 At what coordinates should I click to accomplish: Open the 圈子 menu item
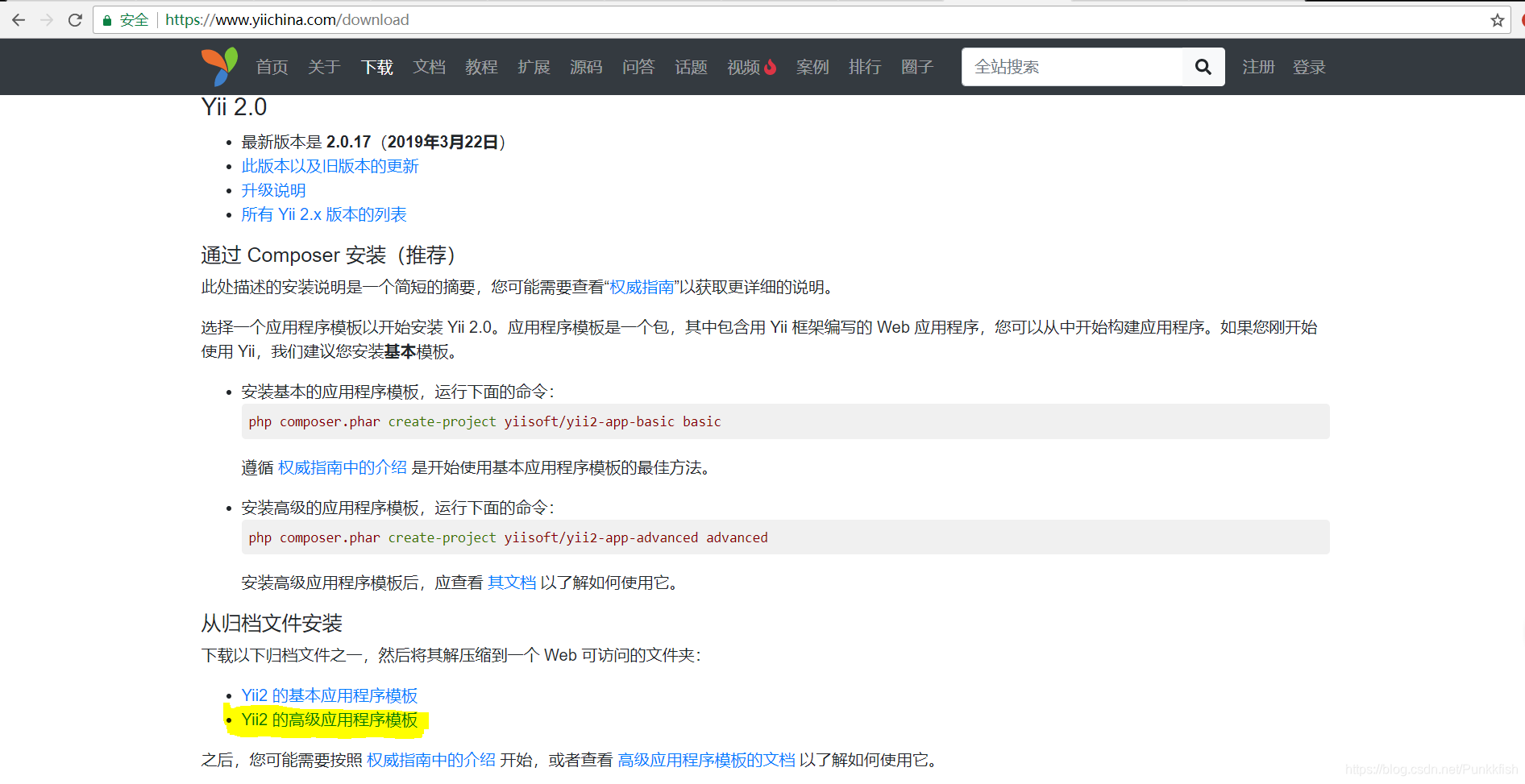(917, 67)
